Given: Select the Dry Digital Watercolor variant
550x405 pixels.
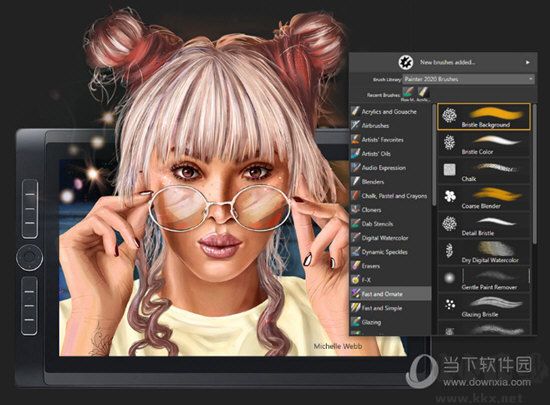Looking at the screenshot, I should click(x=484, y=252).
